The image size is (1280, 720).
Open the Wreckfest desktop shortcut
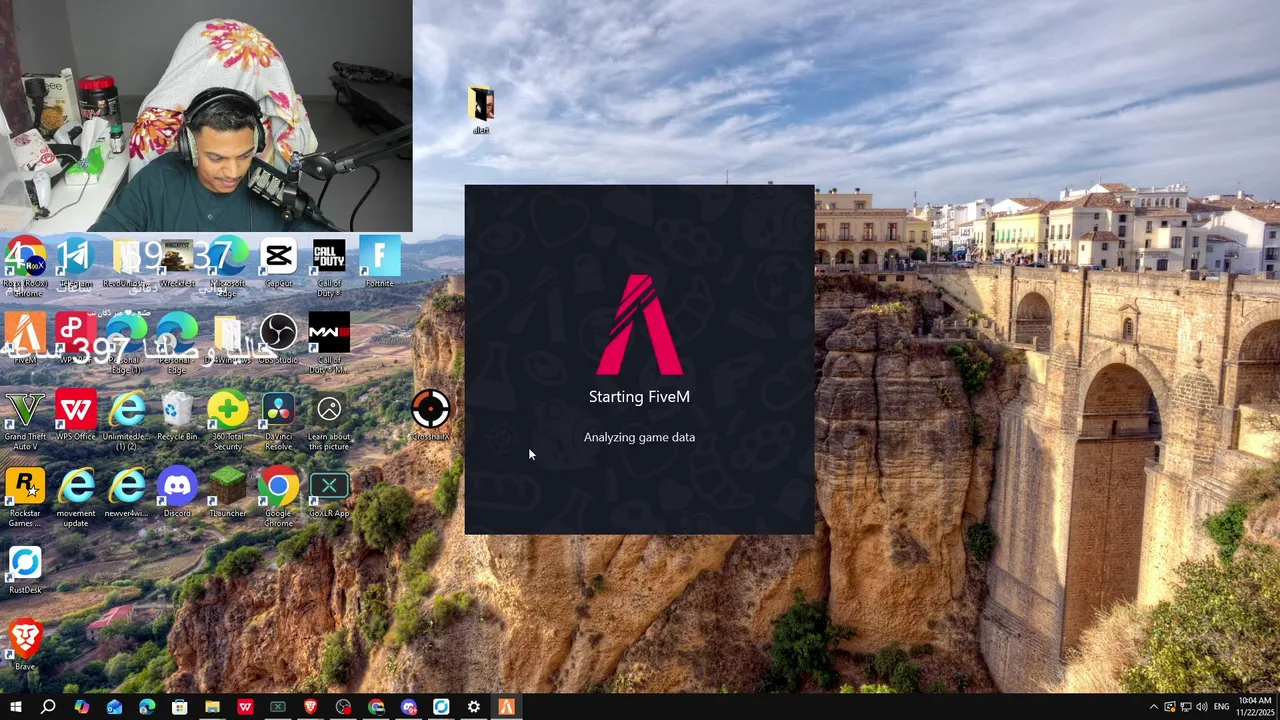(177, 262)
